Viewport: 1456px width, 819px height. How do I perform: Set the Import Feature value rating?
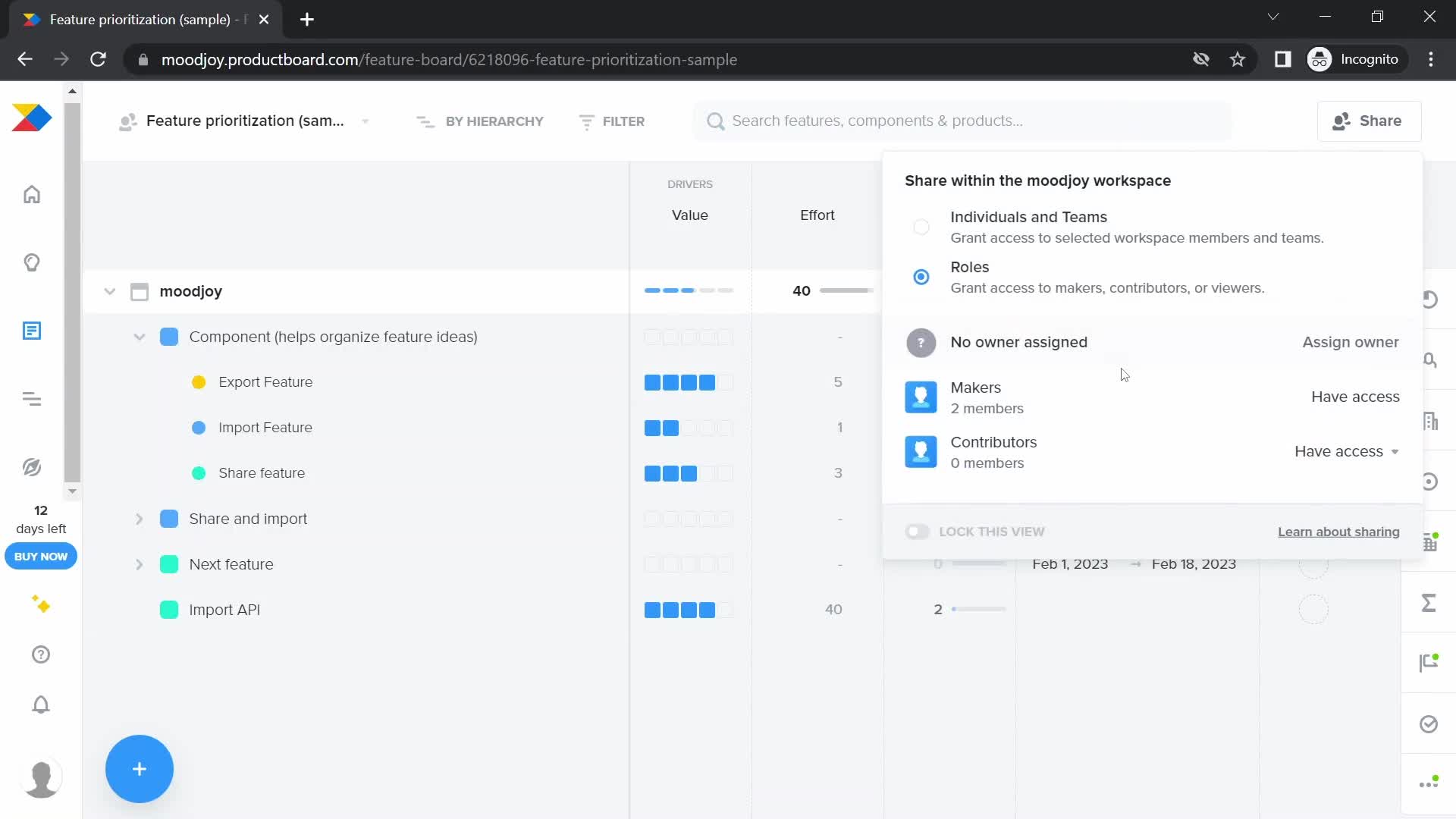(689, 428)
